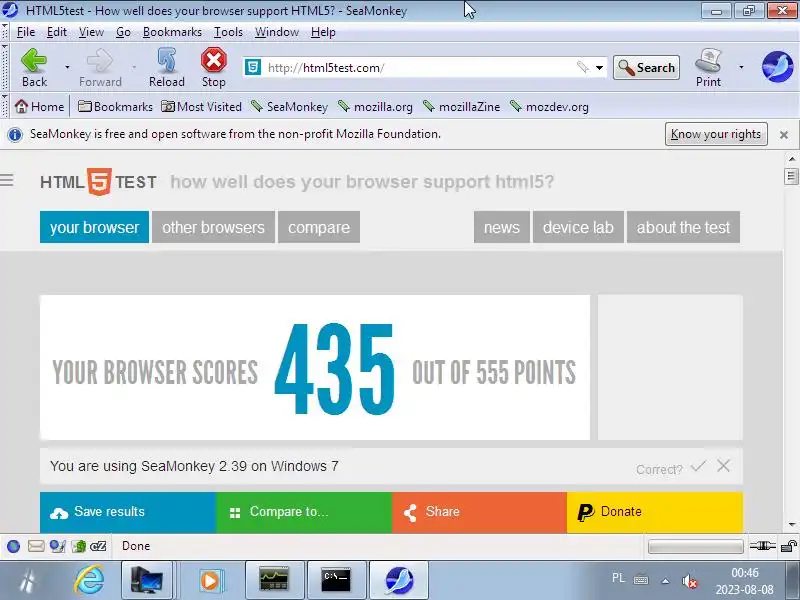The width and height of the screenshot is (800, 600).
Task: Click the tag bookmark icon in URL bar
Action: (x=583, y=67)
